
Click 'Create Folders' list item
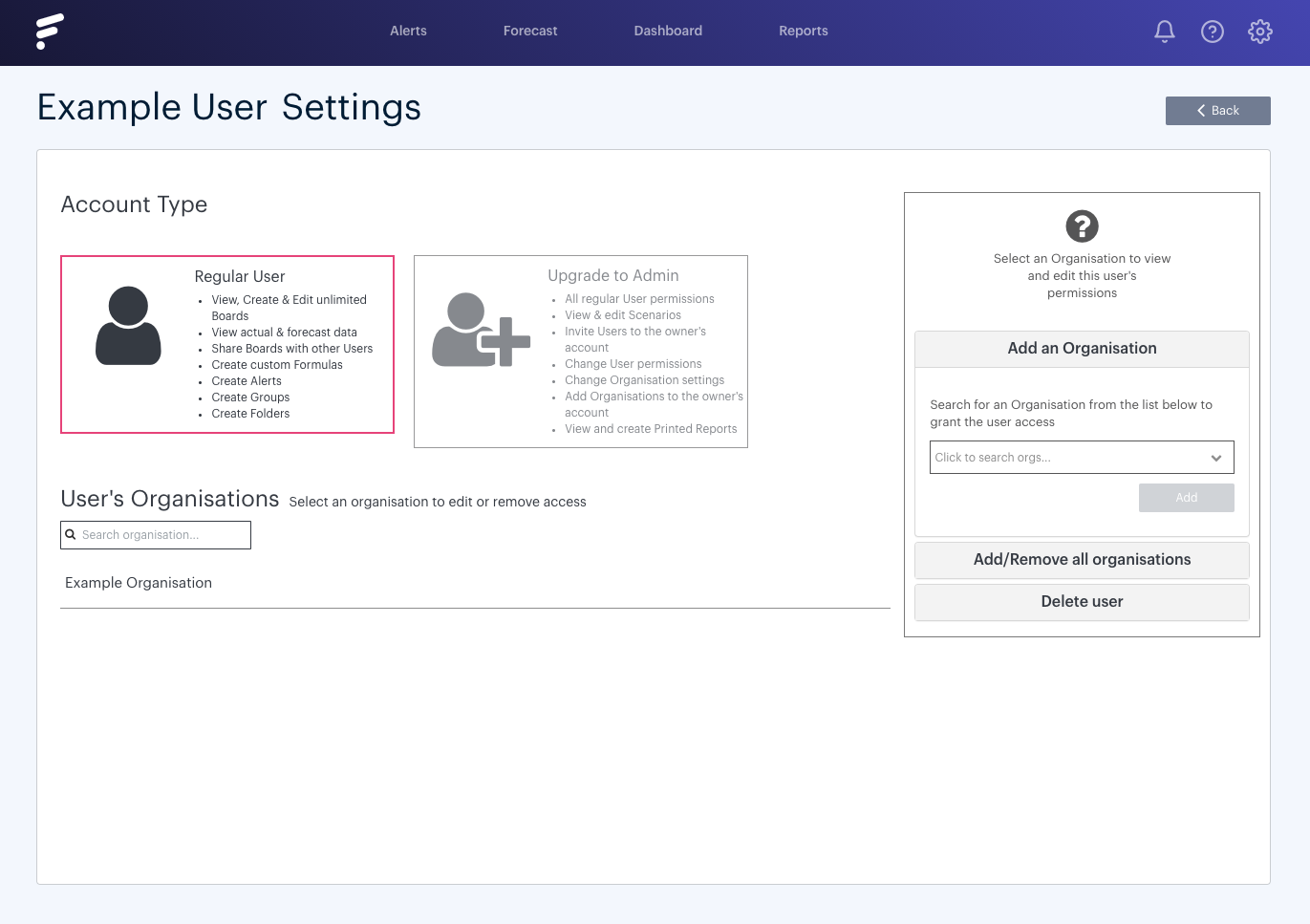pos(250,414)
